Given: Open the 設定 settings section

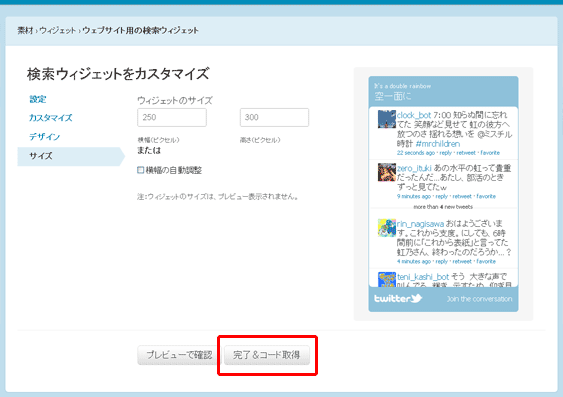Looking at the screenshot, I should click(38, 99).
